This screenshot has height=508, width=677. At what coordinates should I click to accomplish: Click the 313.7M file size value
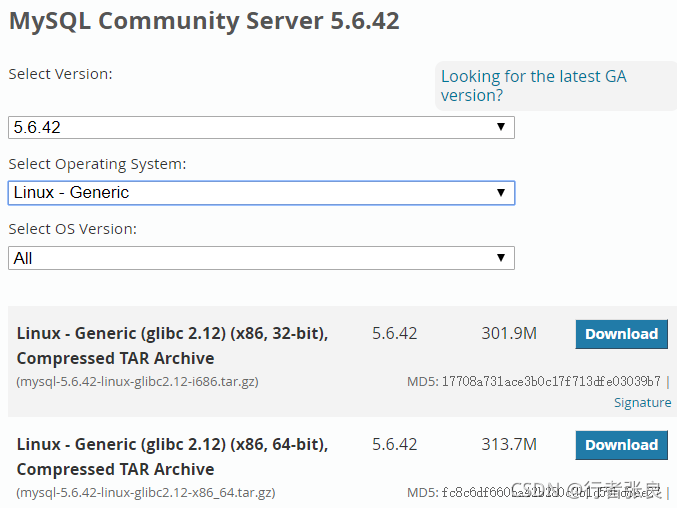tap(509, 444)
